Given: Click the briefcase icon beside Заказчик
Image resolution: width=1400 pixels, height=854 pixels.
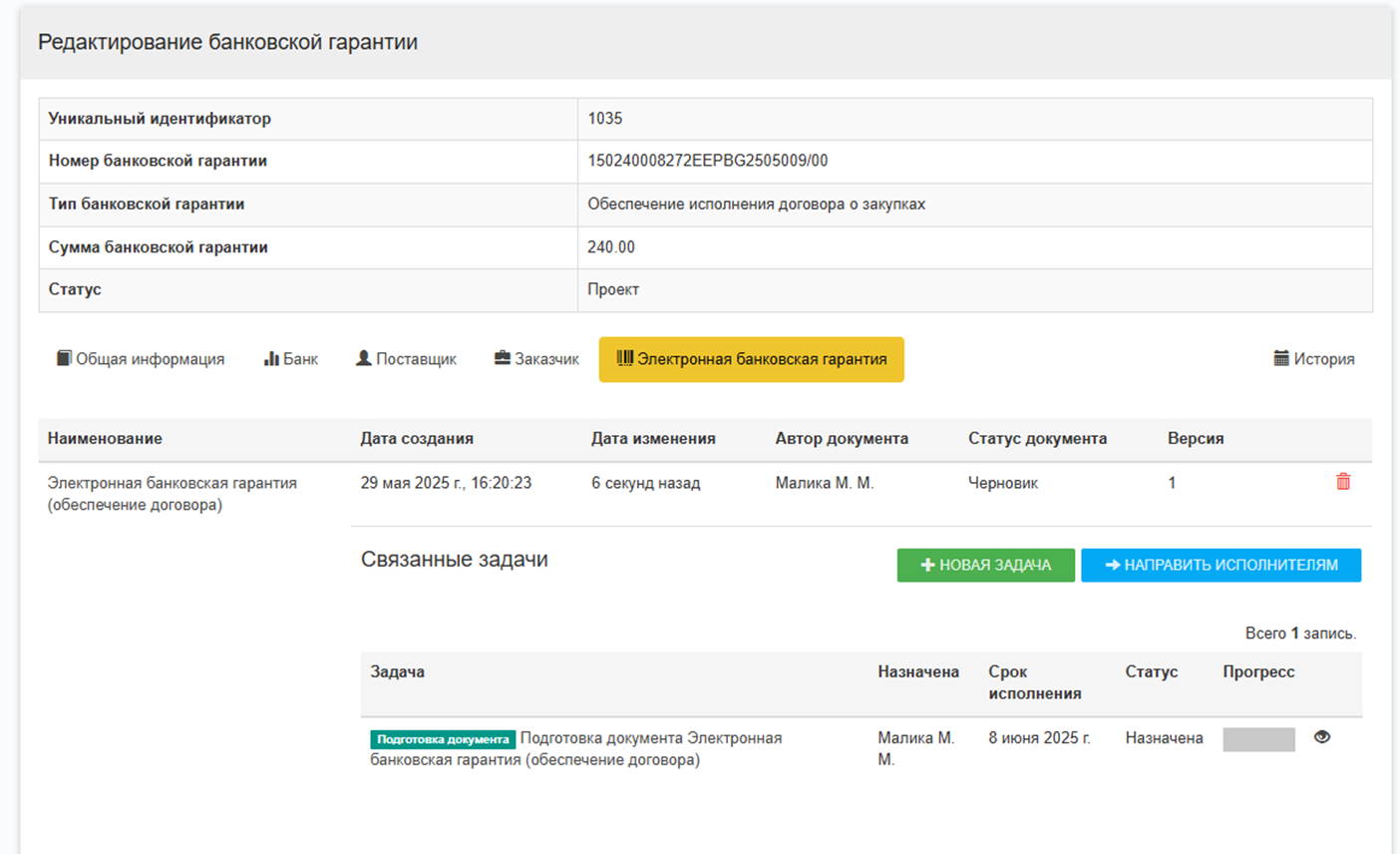Looking at the screenshot, I should [x=502, y=358].
